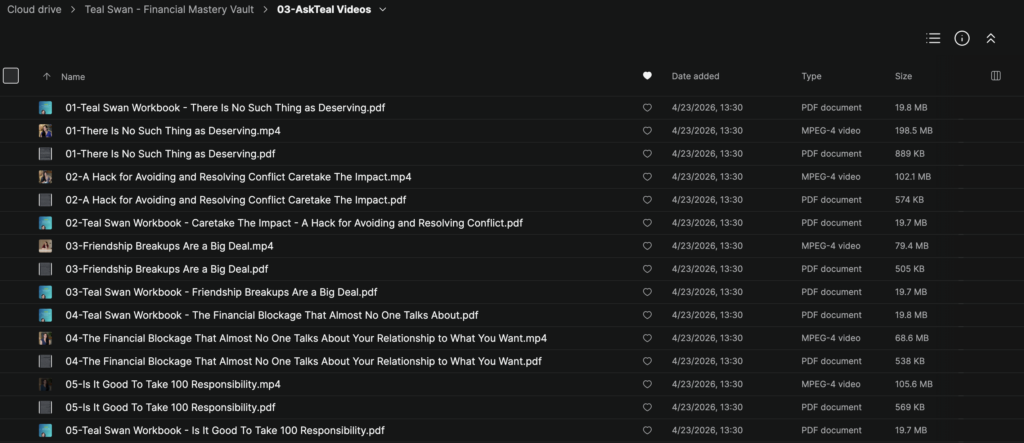The height and width of the screenshot is (443, 1024).
Task: Select file 01-There Is No Such Thing as Deserving.mp4
Action: click(x=173, y=131)
